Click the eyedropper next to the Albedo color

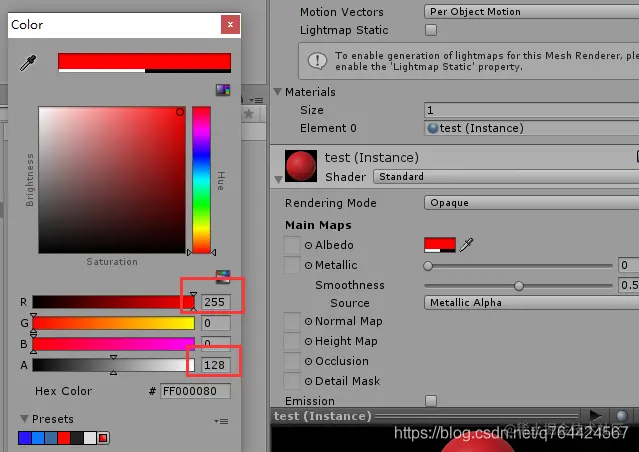coord(466,245)
